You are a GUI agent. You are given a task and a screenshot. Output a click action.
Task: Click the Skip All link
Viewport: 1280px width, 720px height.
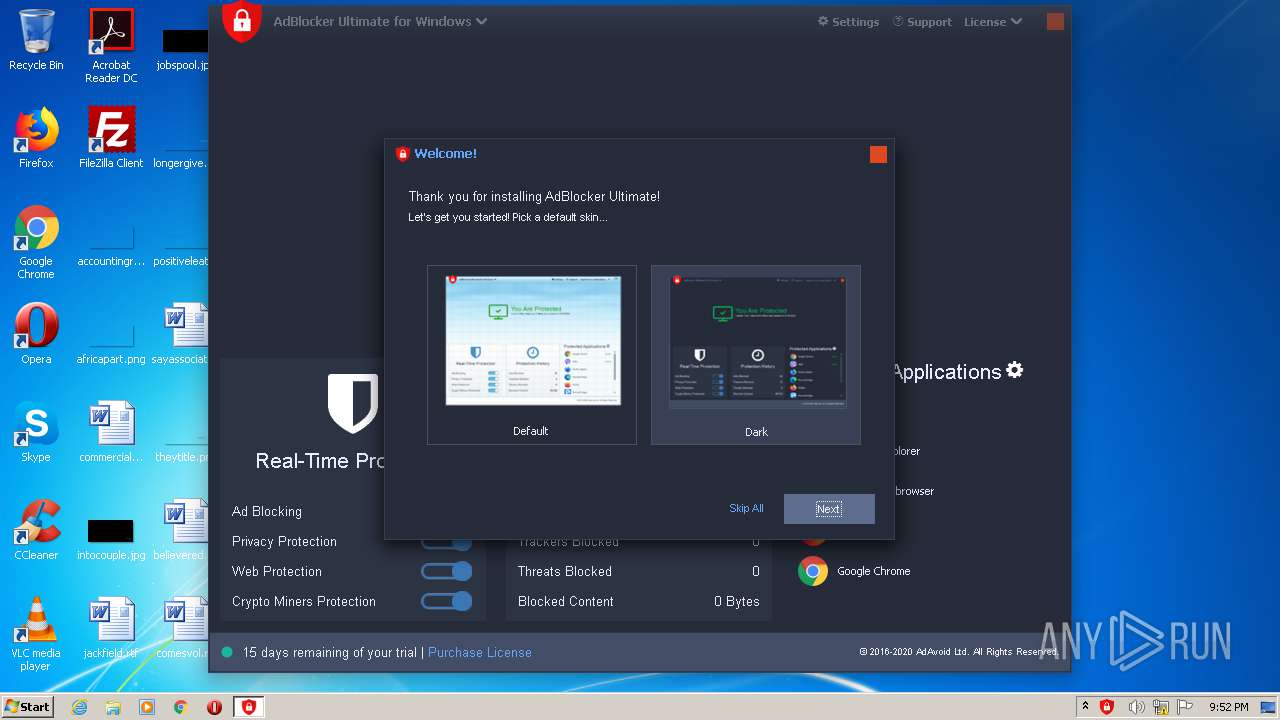(x=746, y=508)
